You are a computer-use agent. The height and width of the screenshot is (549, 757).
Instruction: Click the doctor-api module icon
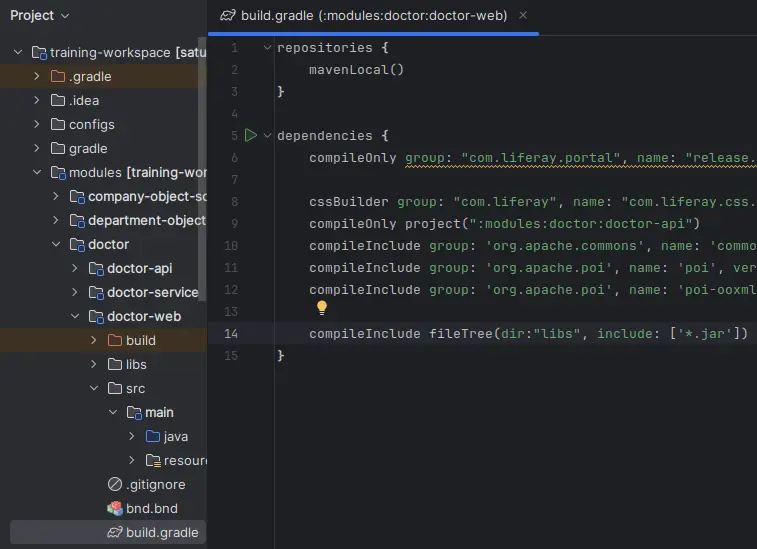pyautogui.click(x=96, y=268)
